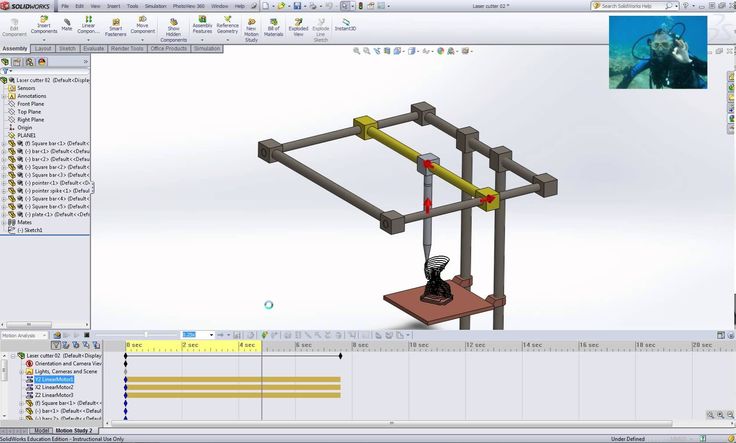Image resolution: width=736 pixels, height=443 pixels.
Task: Click the Rebuild traffic light icon
Action: pos(360,6)
